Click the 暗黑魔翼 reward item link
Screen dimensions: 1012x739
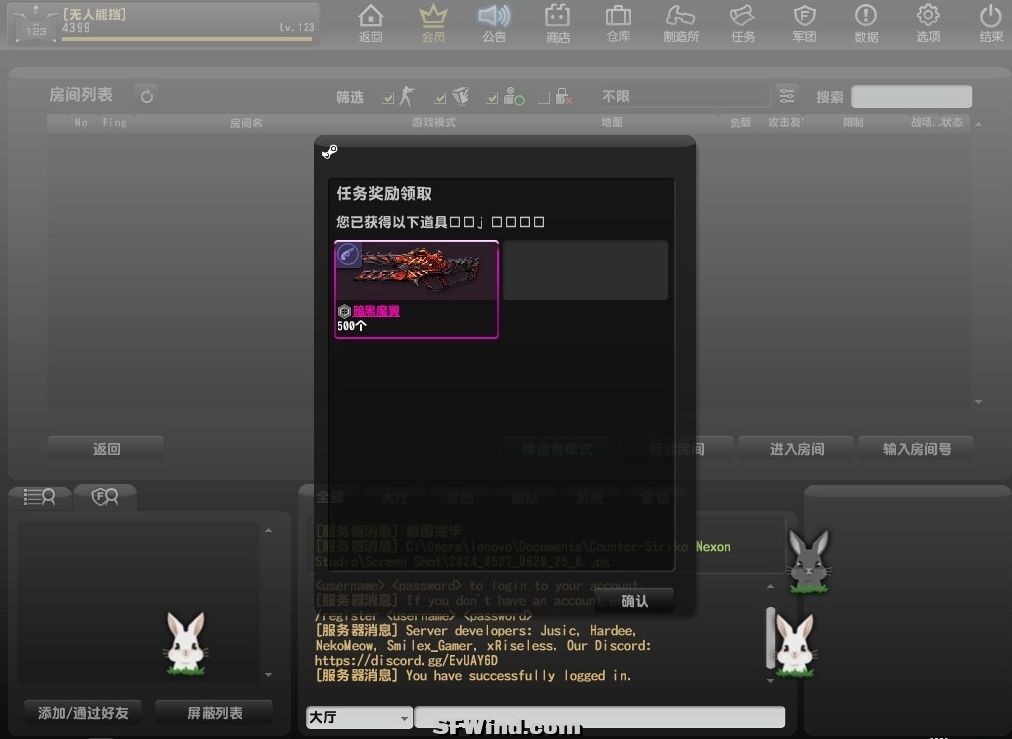pos(376,311)
